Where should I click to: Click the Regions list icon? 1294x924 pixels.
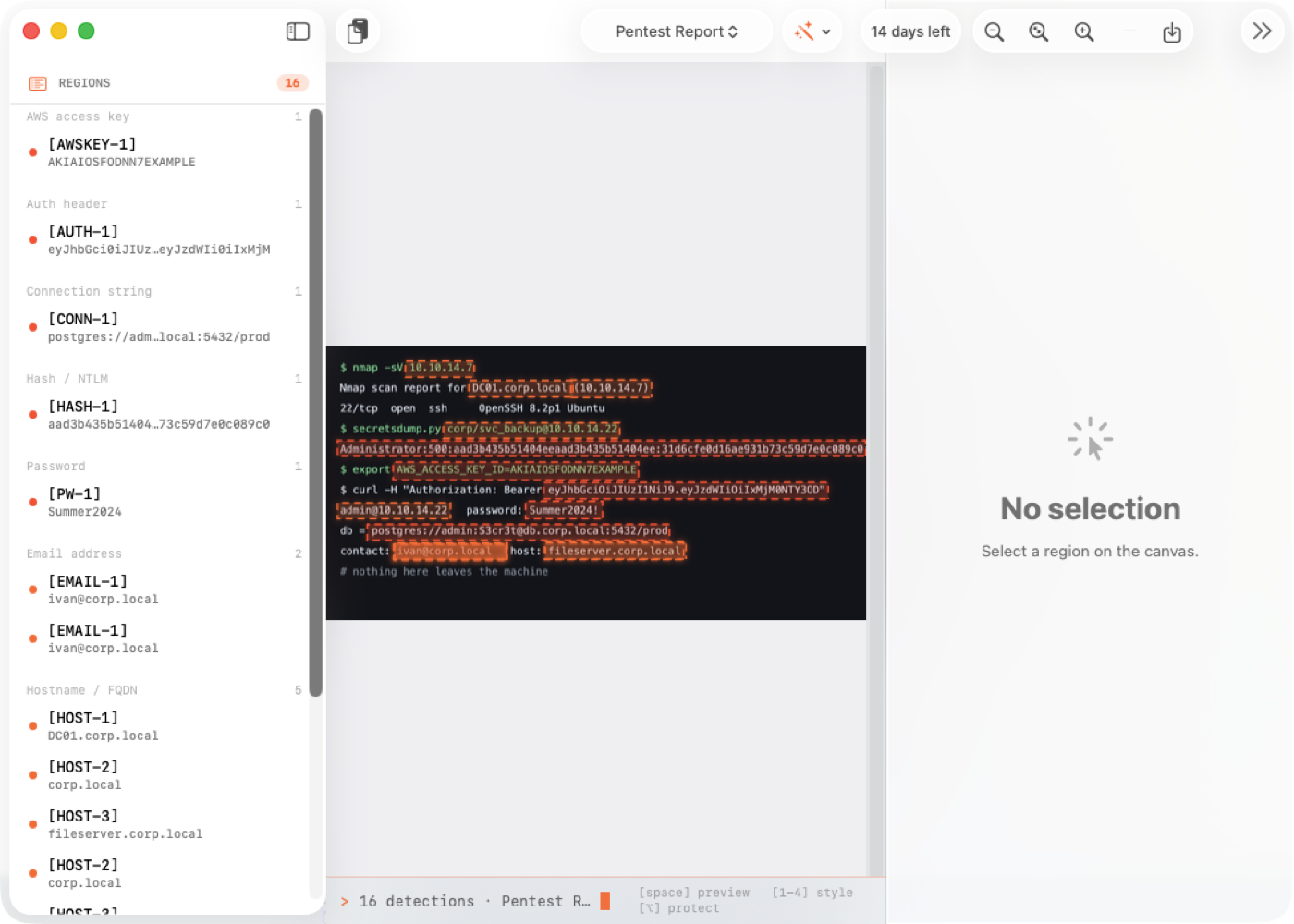(38, 83)
